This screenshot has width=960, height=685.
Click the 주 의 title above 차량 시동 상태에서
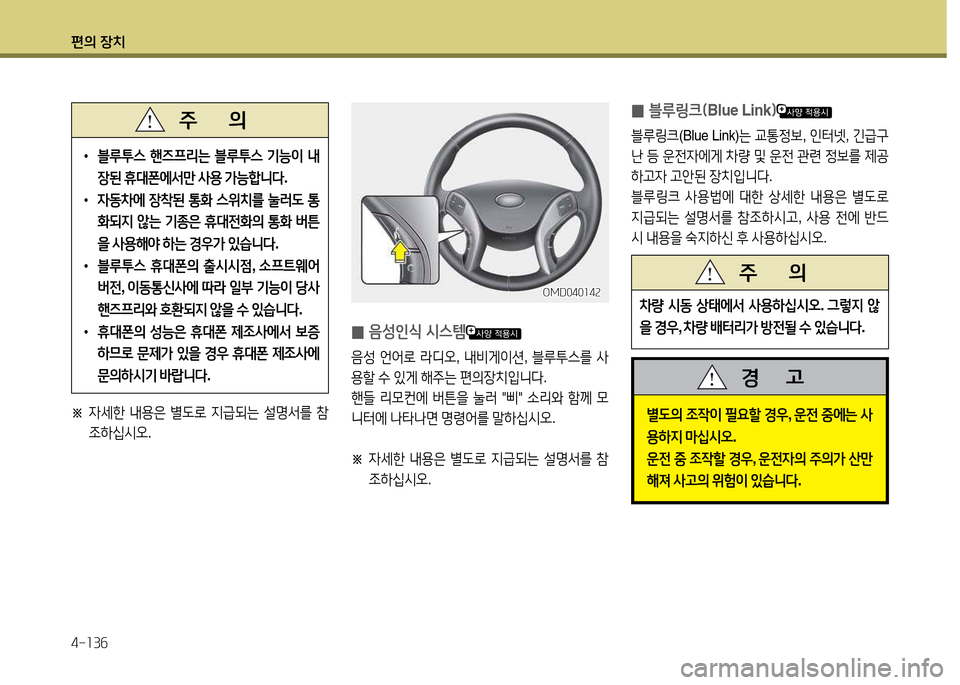(x=772, y=272)
